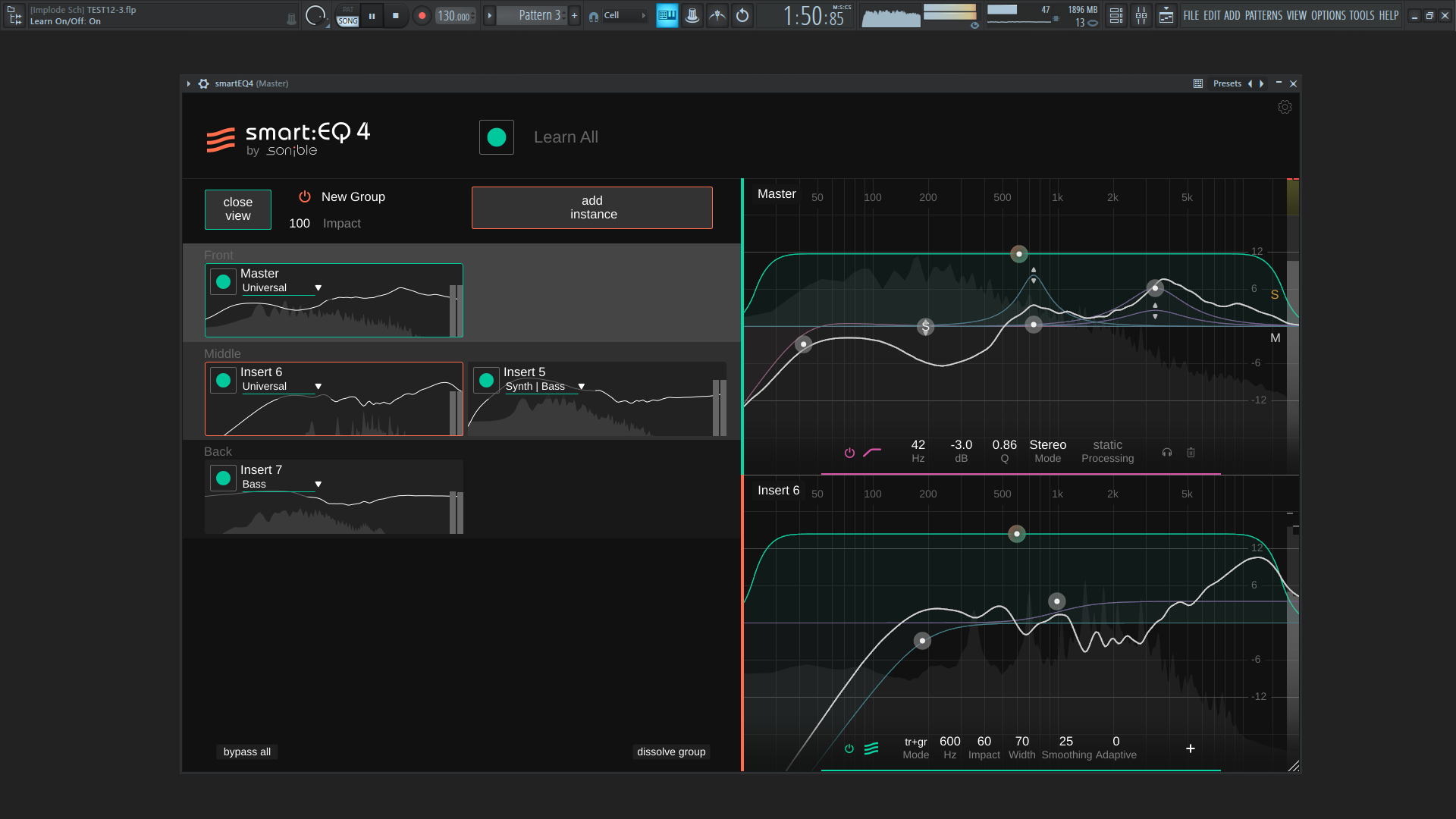The image size is (1456, 819).
Task: Toggle the metronome icon
Action: pyautogui.click(x=692, y=15)
